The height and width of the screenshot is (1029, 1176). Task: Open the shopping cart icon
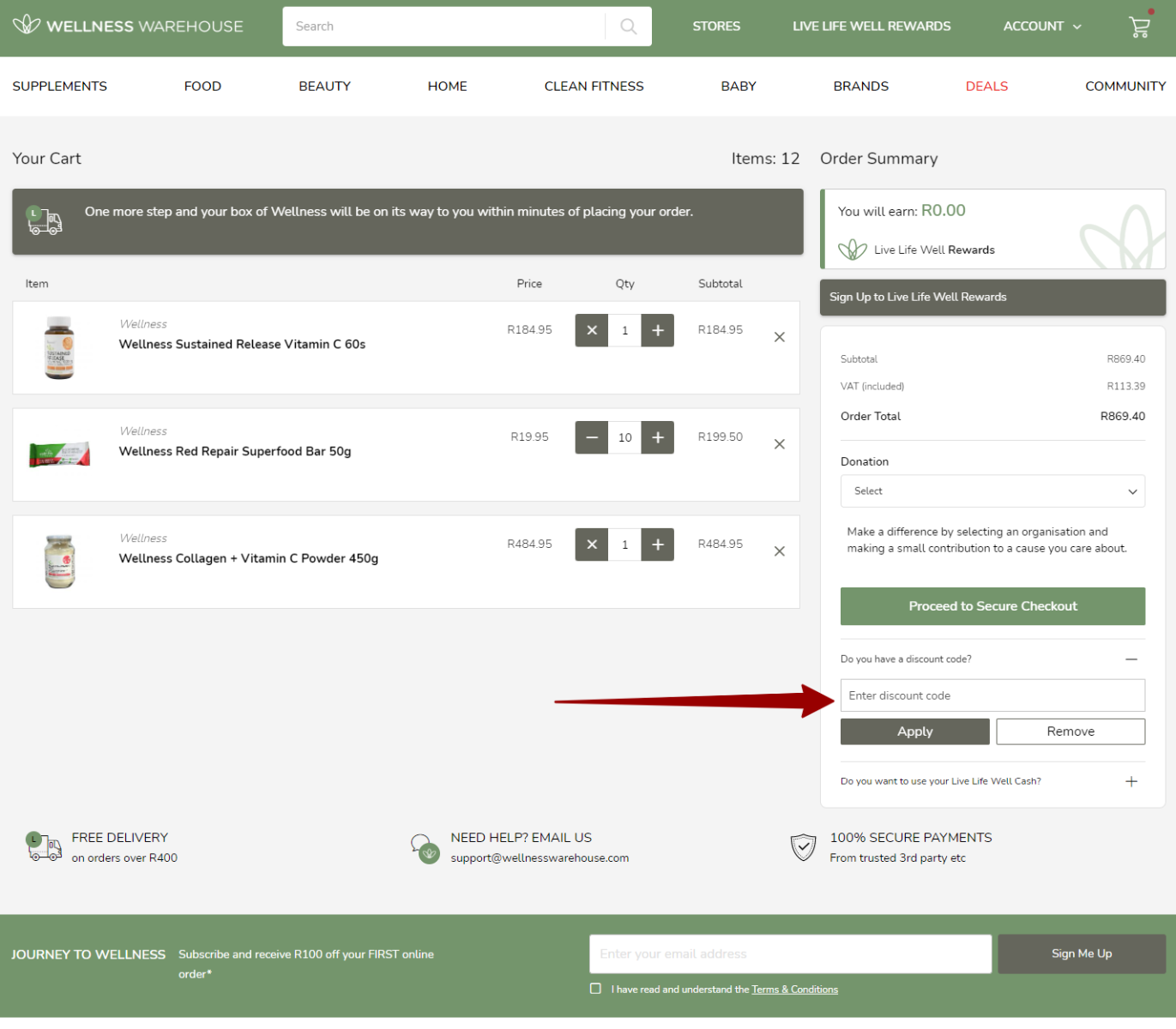1139,27
